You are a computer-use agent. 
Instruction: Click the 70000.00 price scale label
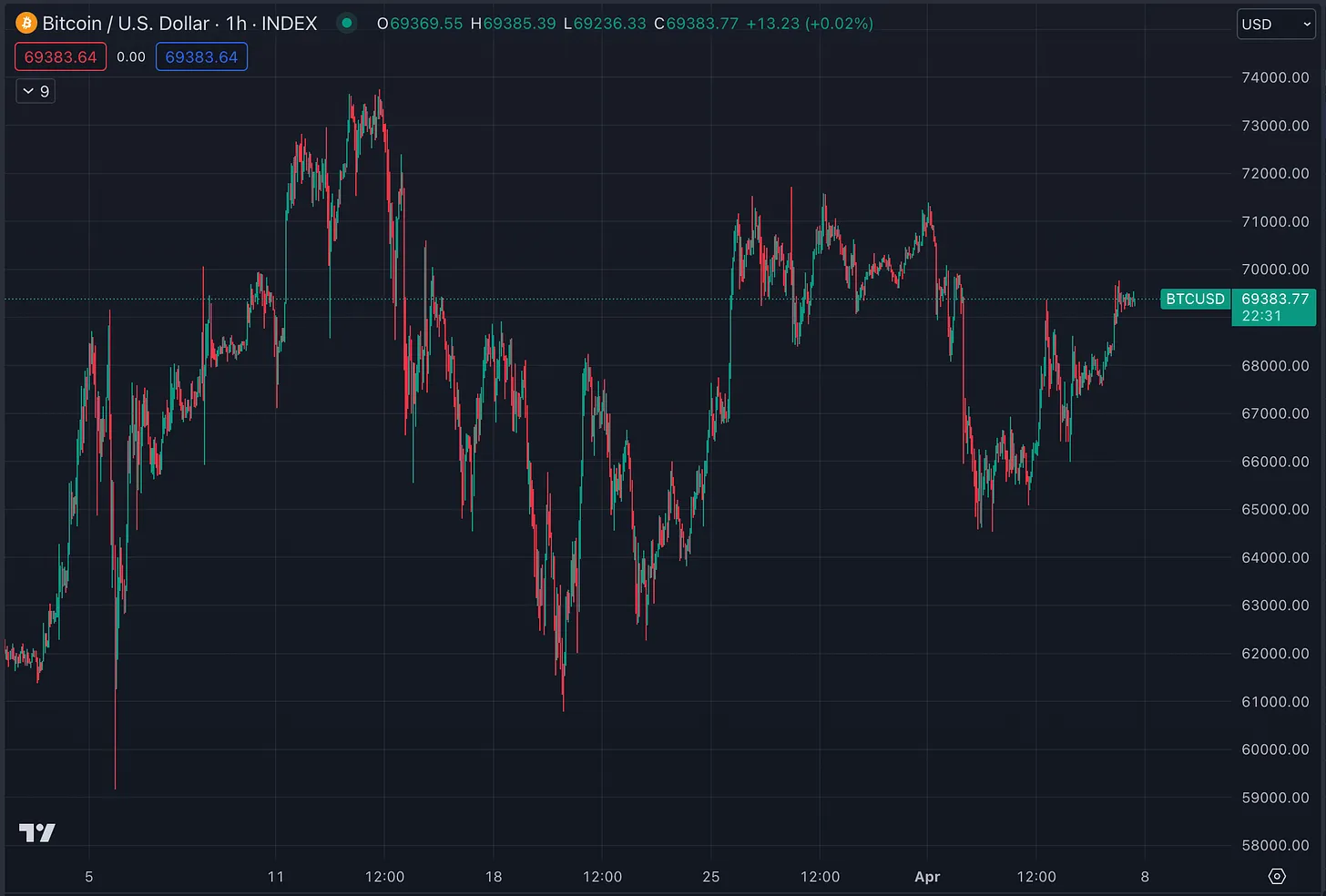[1275, 270]
